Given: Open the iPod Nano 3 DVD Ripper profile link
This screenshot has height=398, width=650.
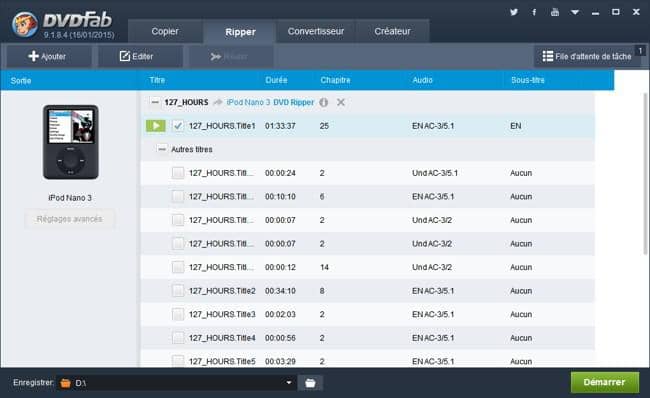Looking at the screenshot, I should pyautogui.click(x=270, y=102).
